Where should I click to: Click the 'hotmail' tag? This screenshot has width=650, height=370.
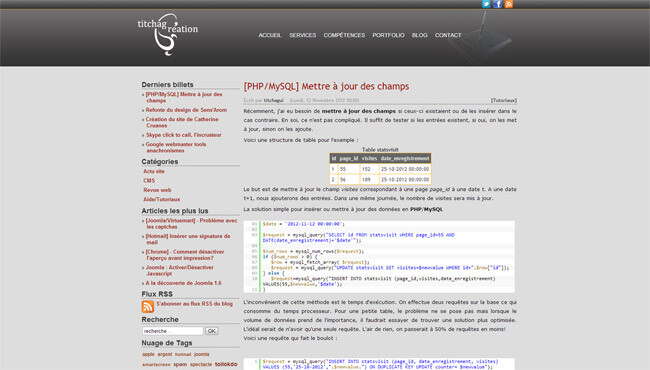point(183,354)
